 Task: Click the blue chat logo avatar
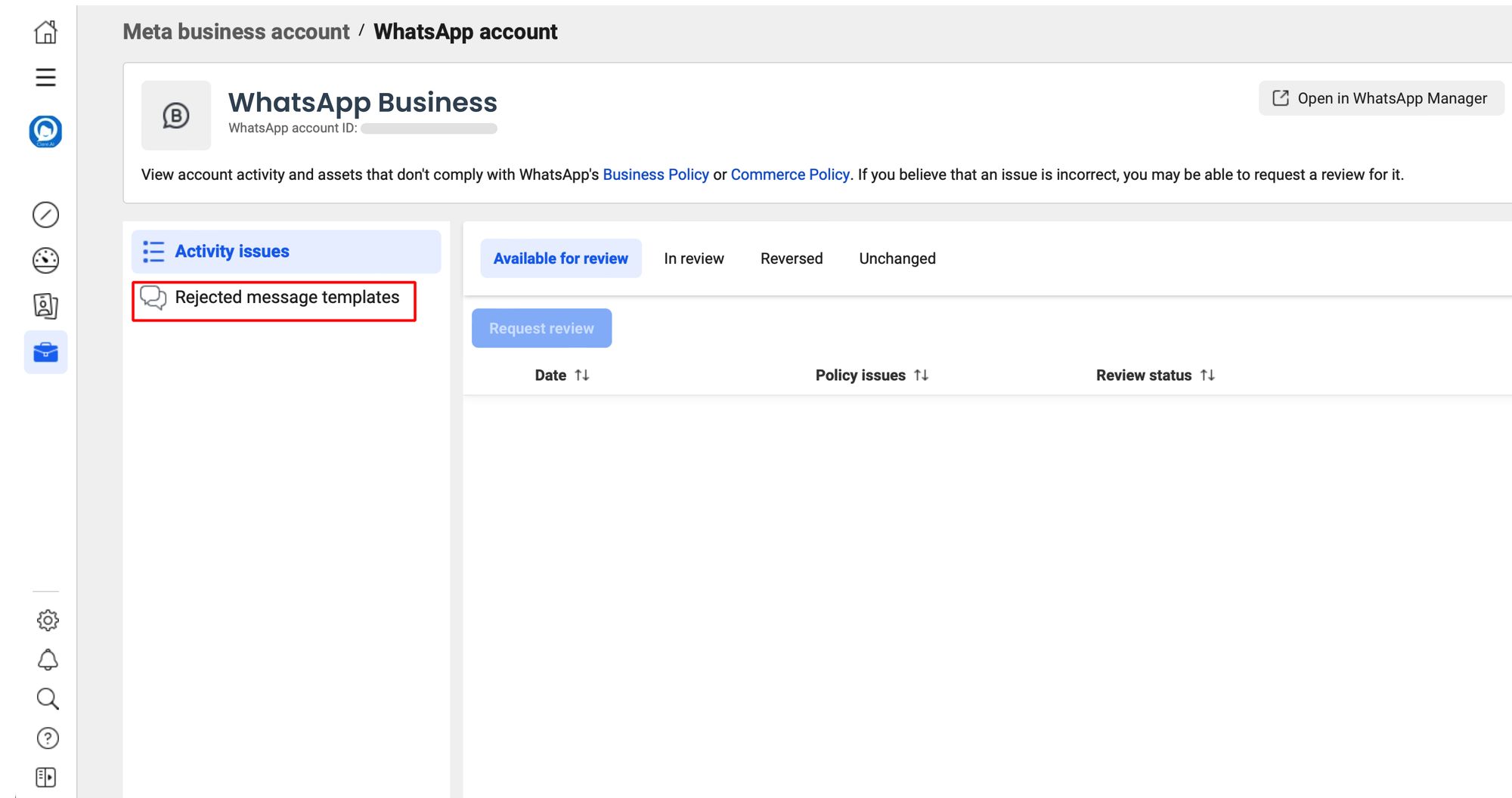click(45, 131)
